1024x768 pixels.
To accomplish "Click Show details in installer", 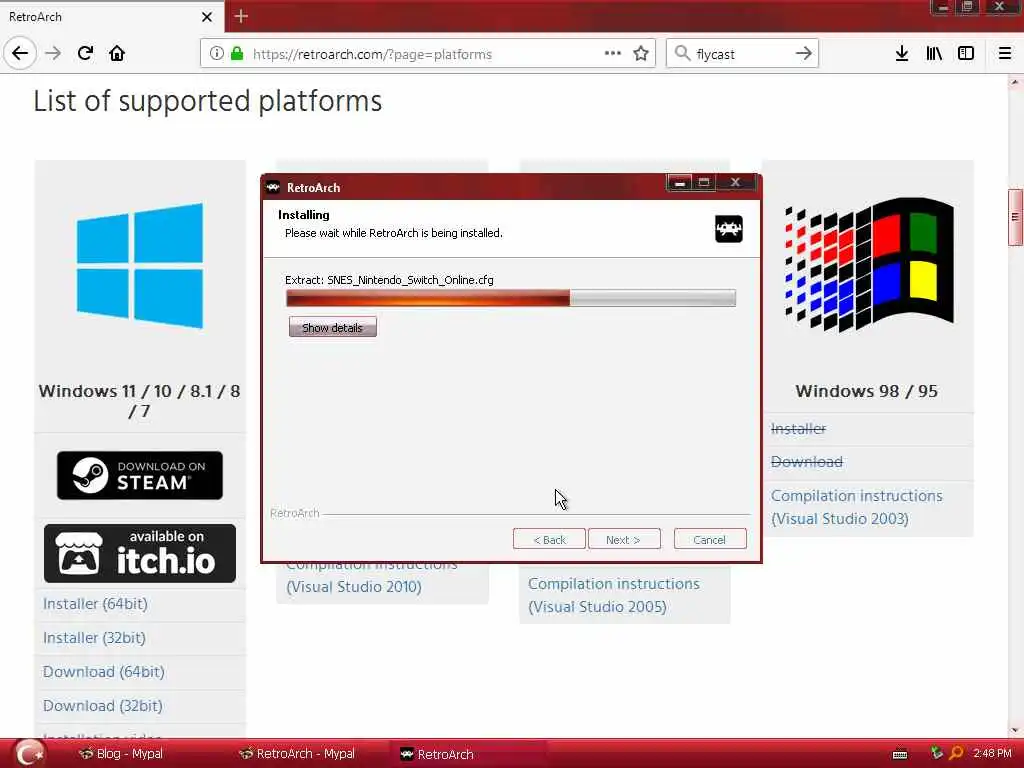I will [x=332, y=327].
